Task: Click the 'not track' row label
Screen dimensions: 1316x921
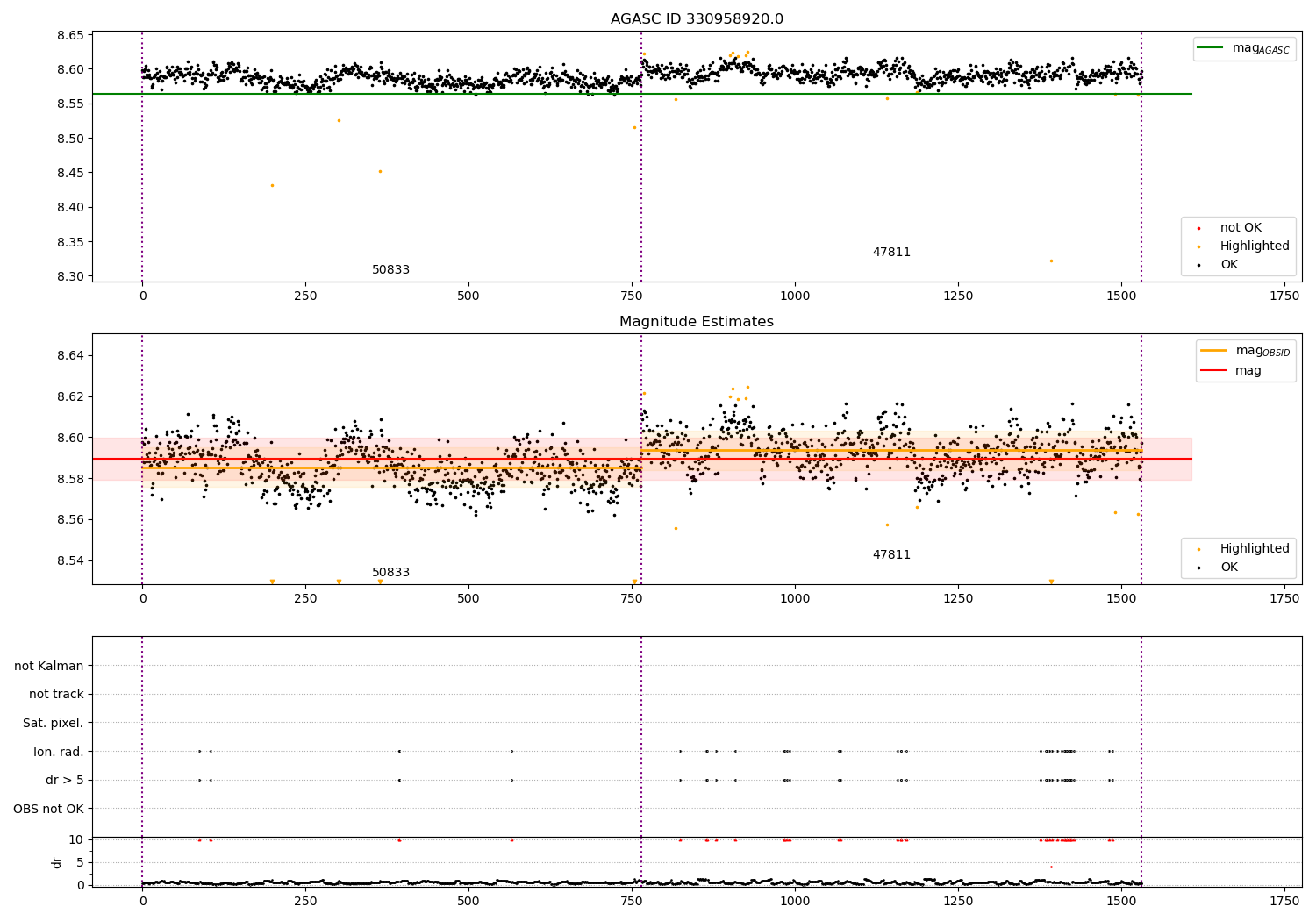Action: point(56,695)
